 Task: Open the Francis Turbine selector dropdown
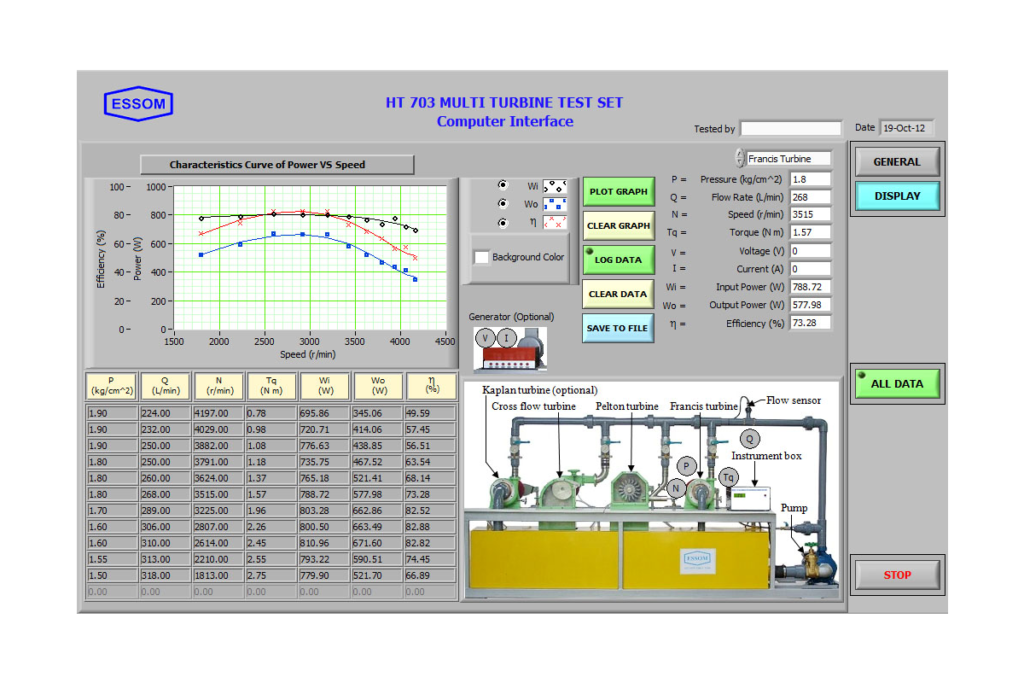tap(790, 158)
